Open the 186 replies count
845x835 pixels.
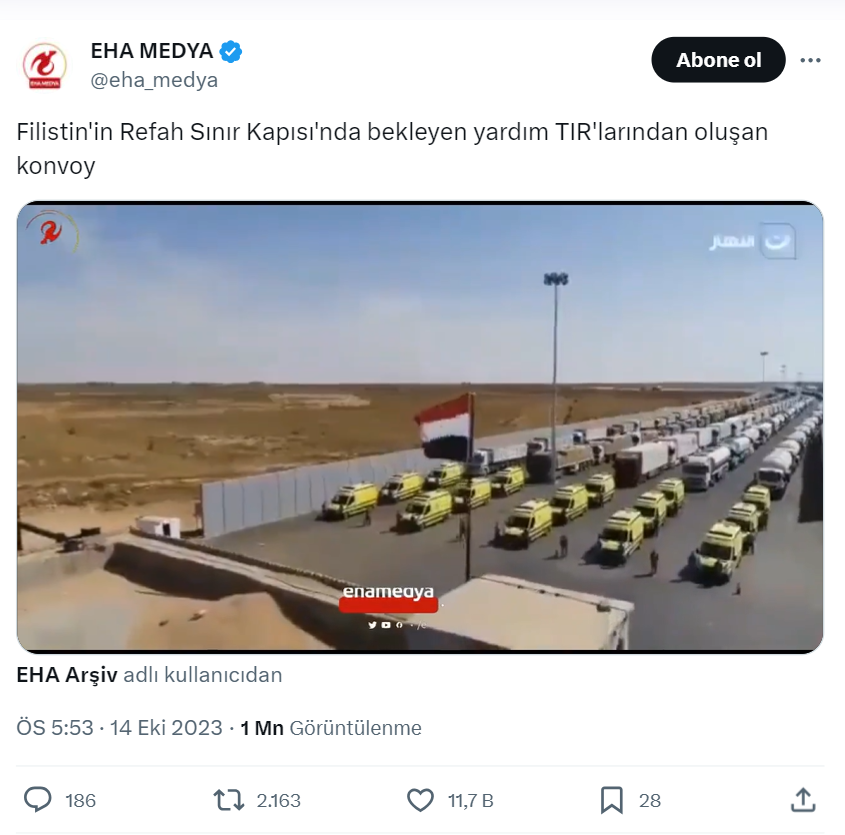click(80, 801)
